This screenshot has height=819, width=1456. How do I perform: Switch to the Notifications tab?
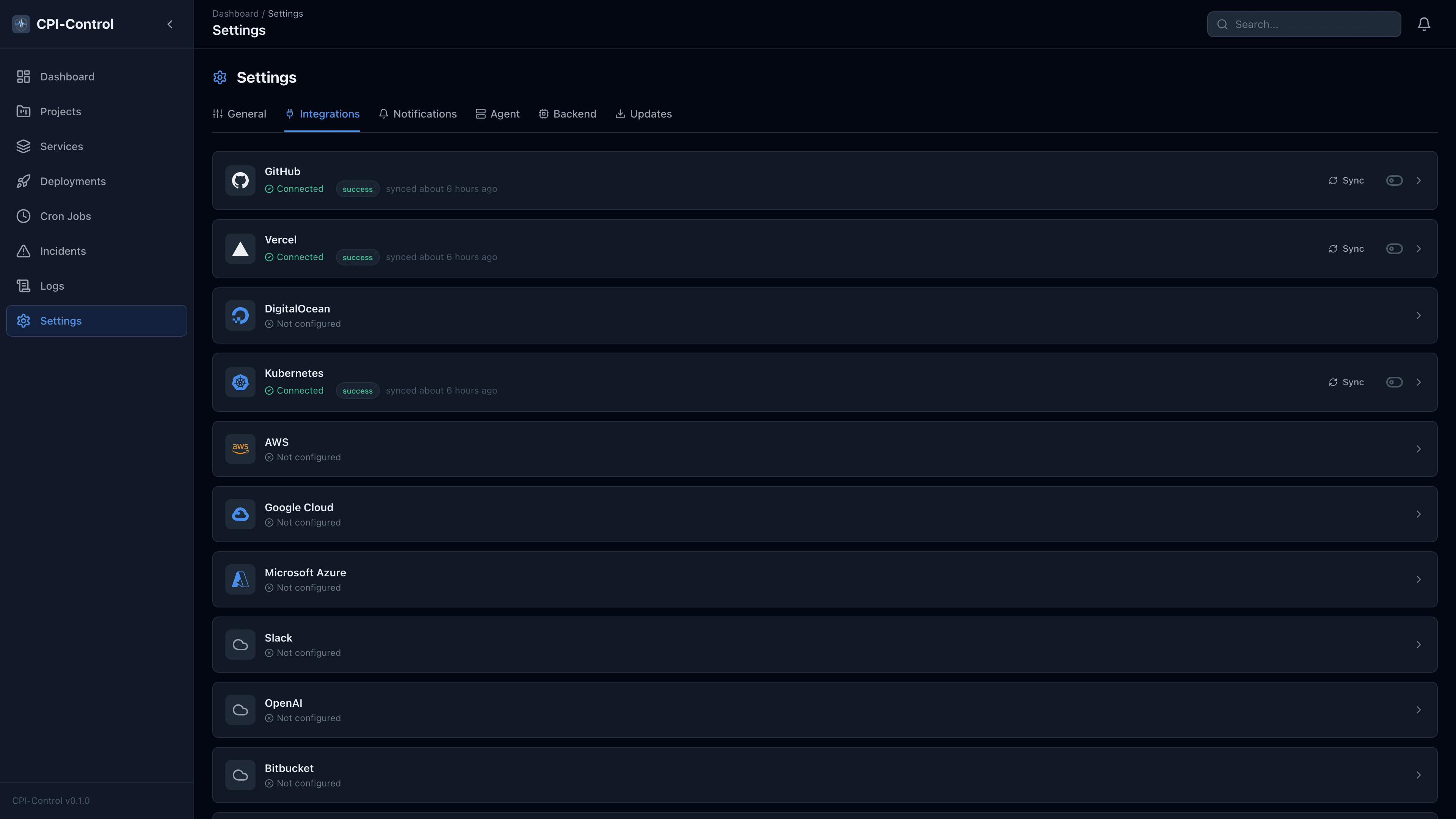coord(418,114)
